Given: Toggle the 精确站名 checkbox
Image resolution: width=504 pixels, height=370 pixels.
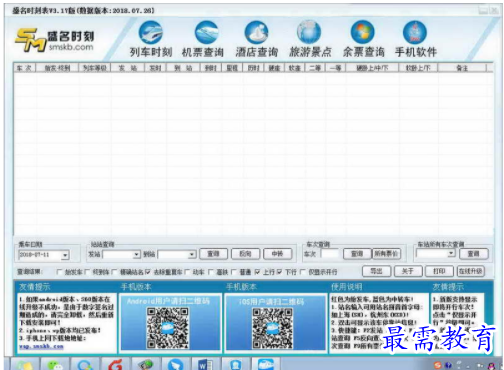Looking at the screenshot, I should (x=115, y=272).
